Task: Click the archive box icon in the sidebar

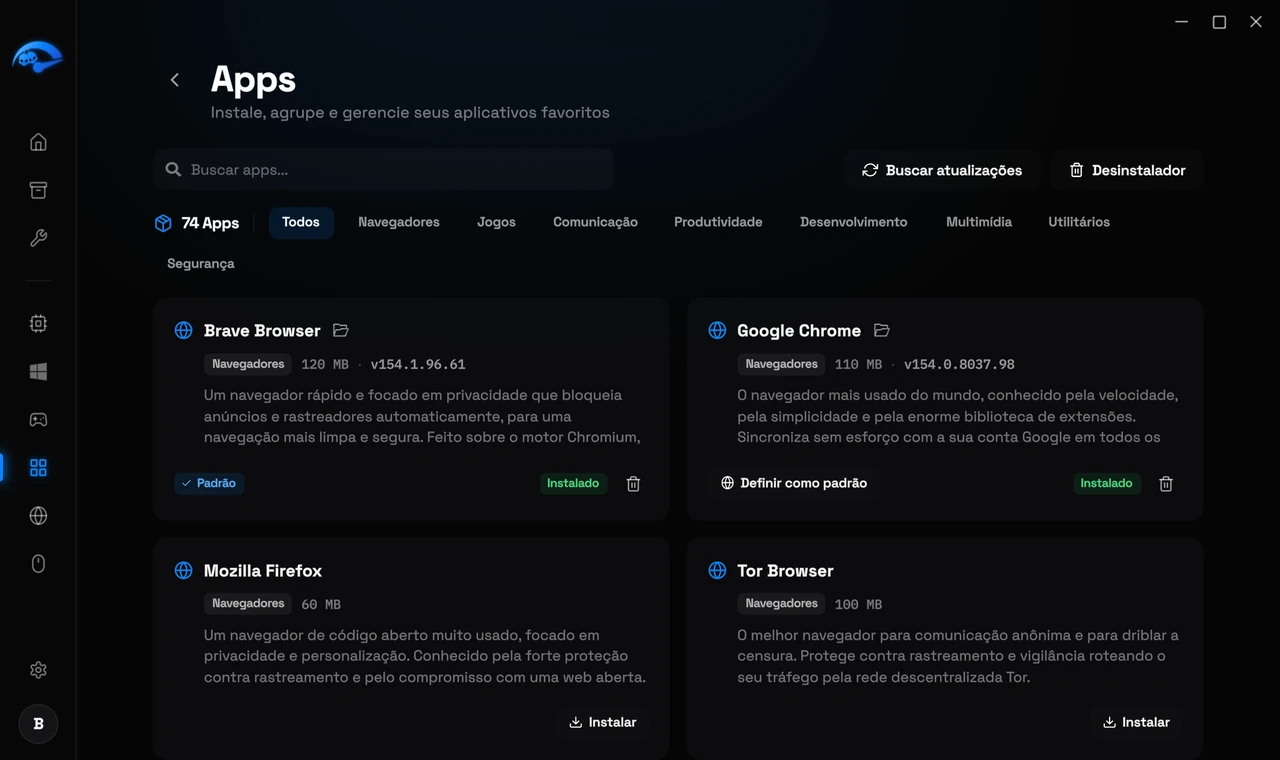Action: tap(38, 190)
